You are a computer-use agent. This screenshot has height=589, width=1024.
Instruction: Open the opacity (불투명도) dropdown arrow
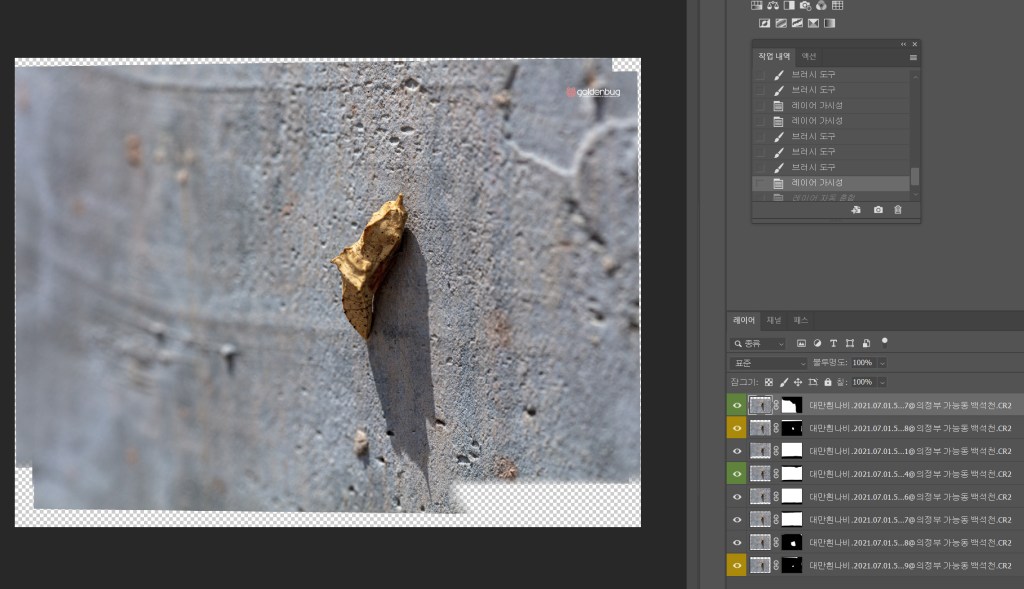(881, 363)
